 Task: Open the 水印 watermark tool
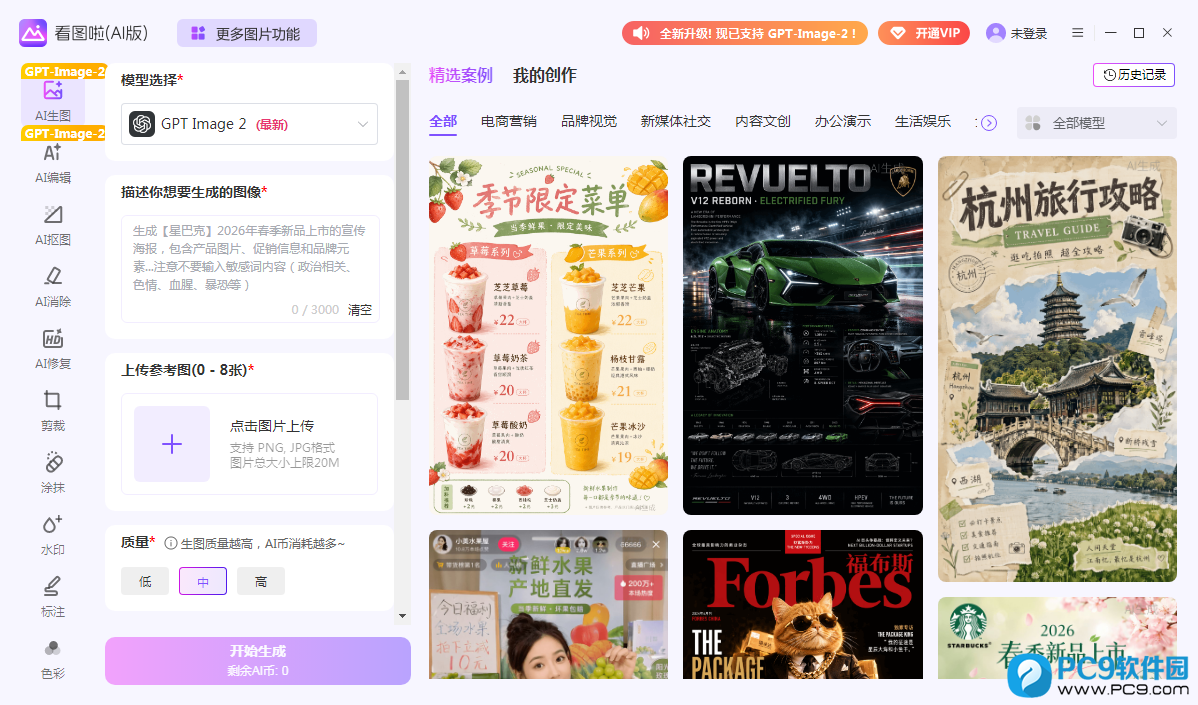pyautogui.click(x=53, y=535)
